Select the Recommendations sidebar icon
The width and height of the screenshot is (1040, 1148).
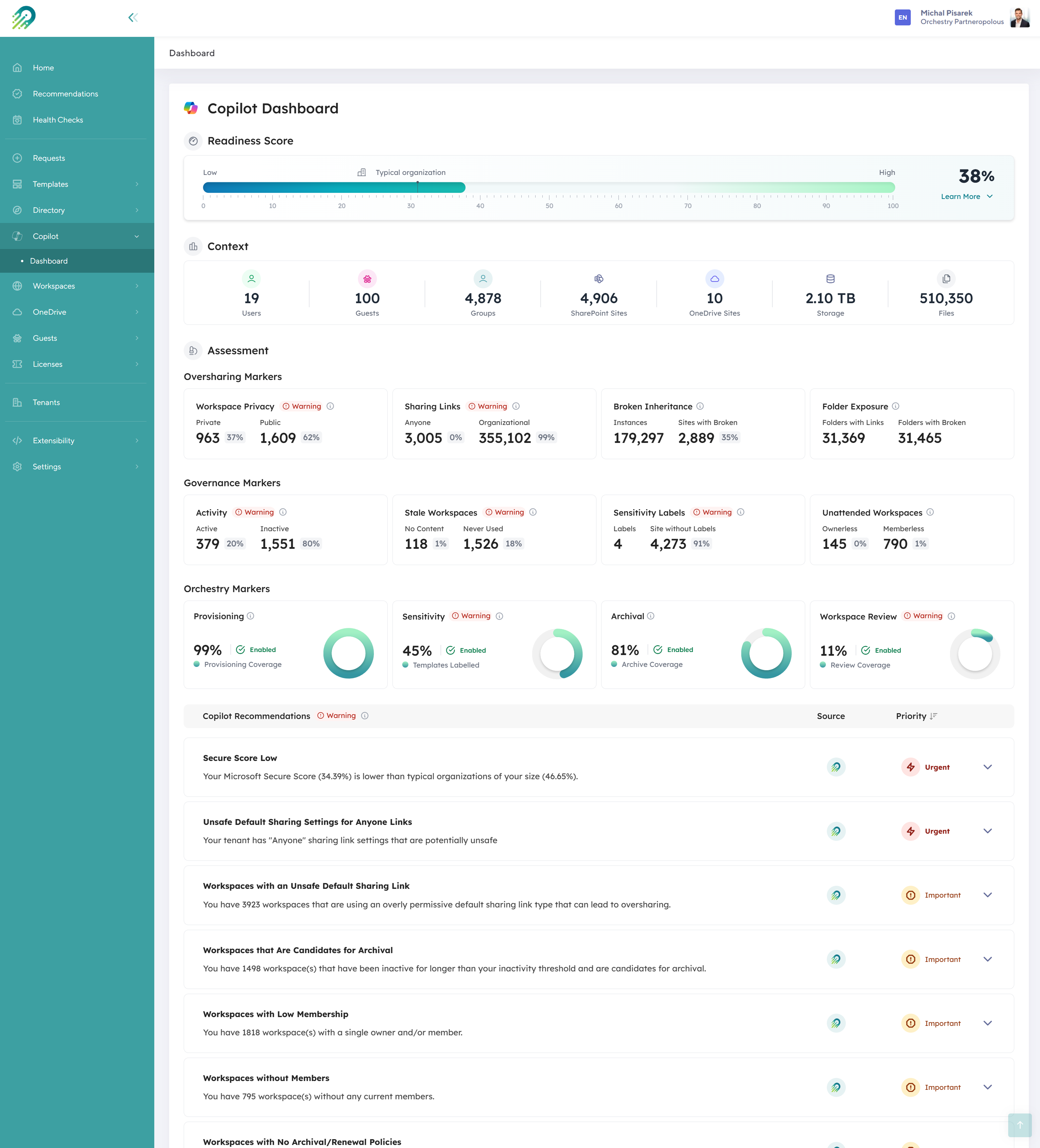[x=17, y=93]
